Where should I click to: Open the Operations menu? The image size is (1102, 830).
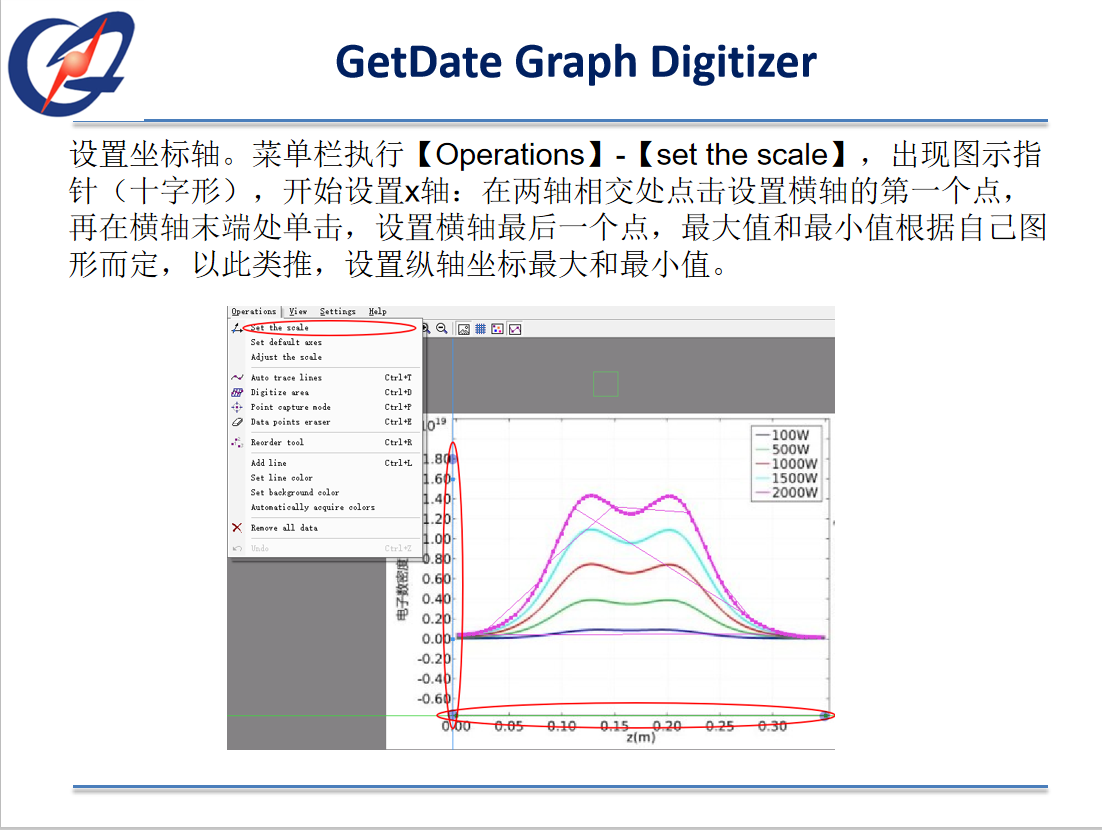254,311
